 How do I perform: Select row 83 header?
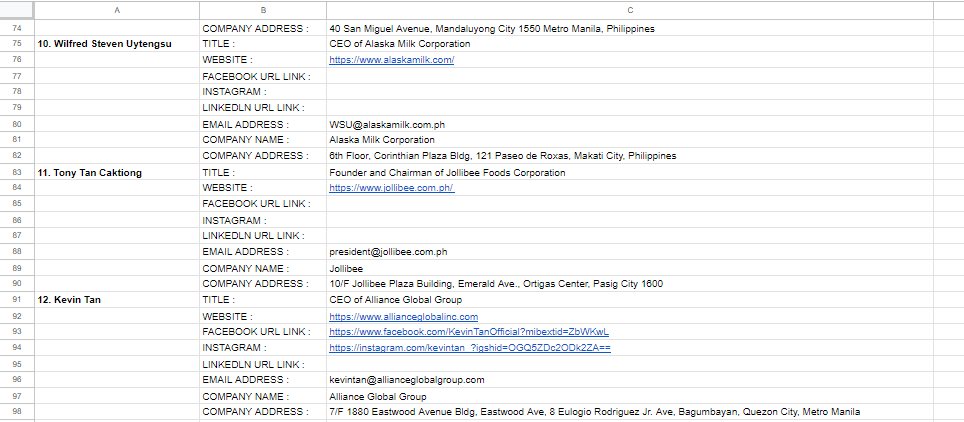pos(17,172)
